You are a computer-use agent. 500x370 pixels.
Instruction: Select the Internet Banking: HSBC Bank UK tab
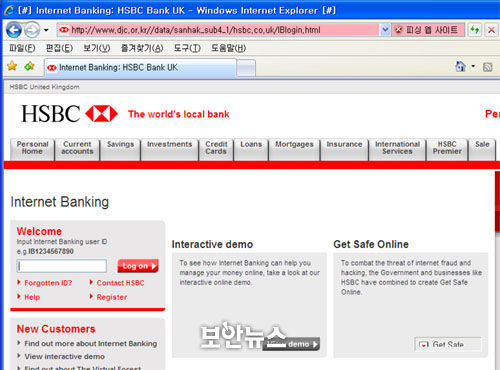140,68
